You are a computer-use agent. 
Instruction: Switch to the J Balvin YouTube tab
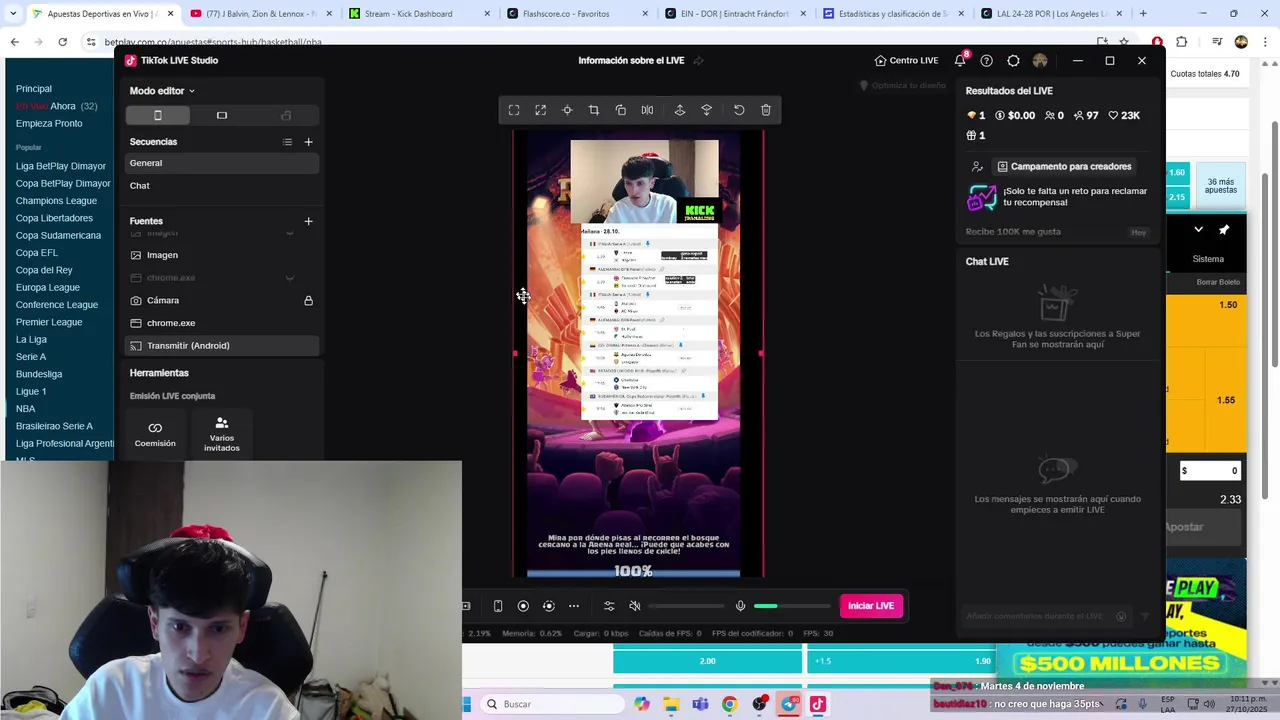click(260, 14)
